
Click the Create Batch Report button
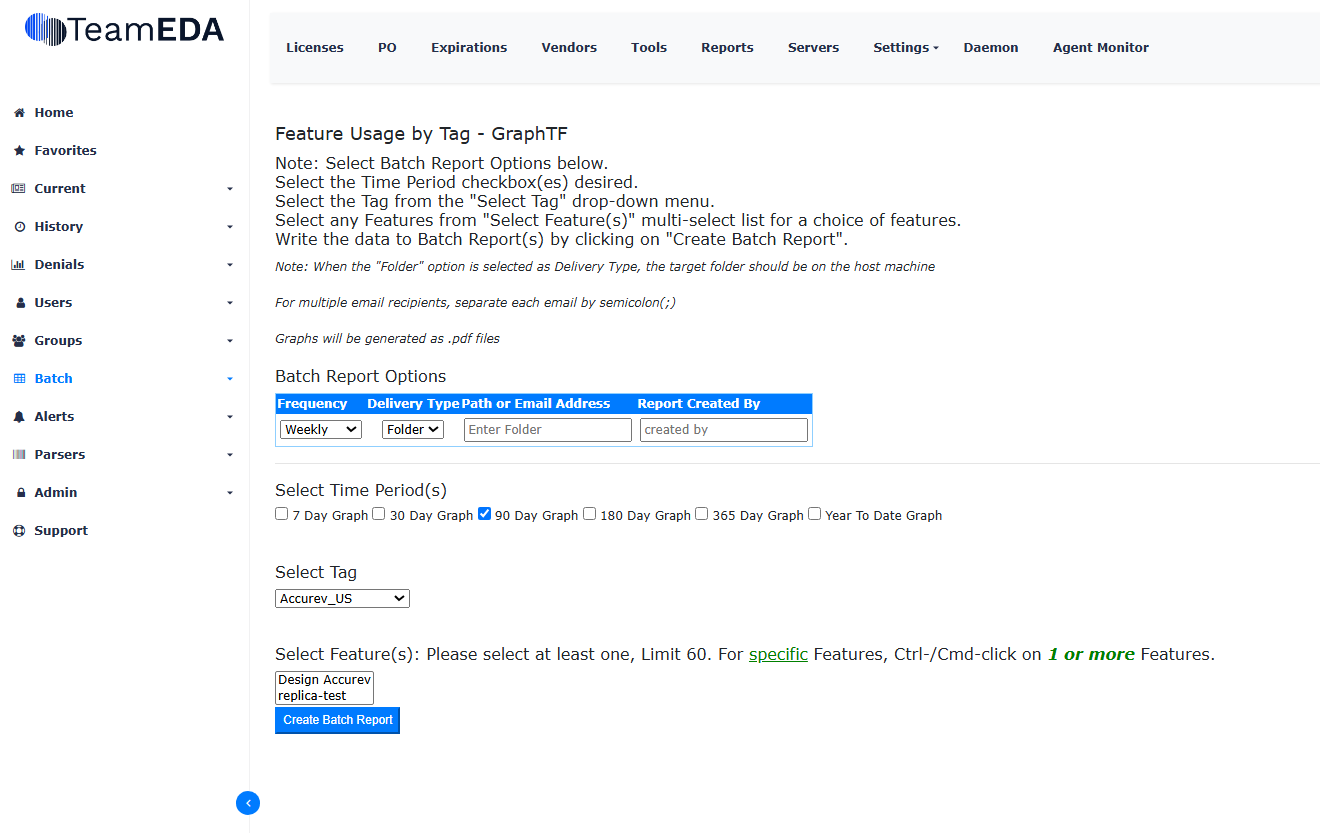338,720
